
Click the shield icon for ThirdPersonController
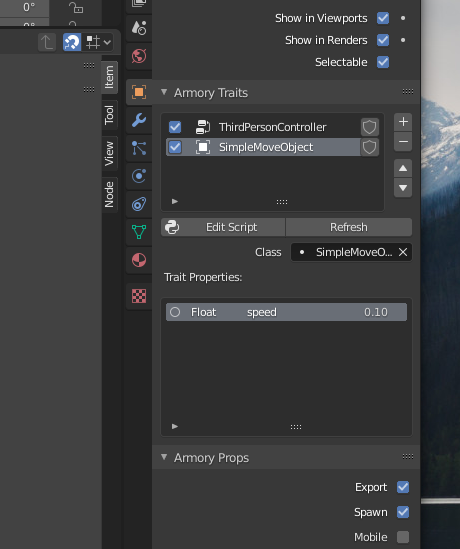369,127
